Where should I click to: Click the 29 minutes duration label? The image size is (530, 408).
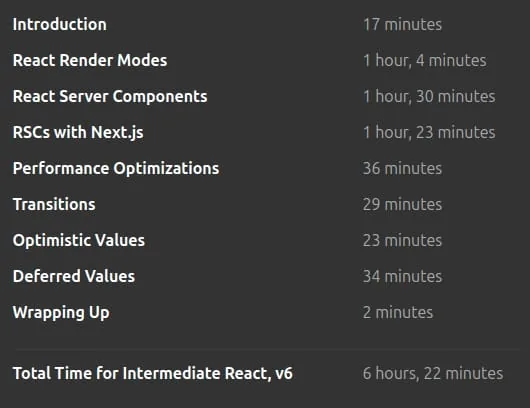[x=402, y=204]
